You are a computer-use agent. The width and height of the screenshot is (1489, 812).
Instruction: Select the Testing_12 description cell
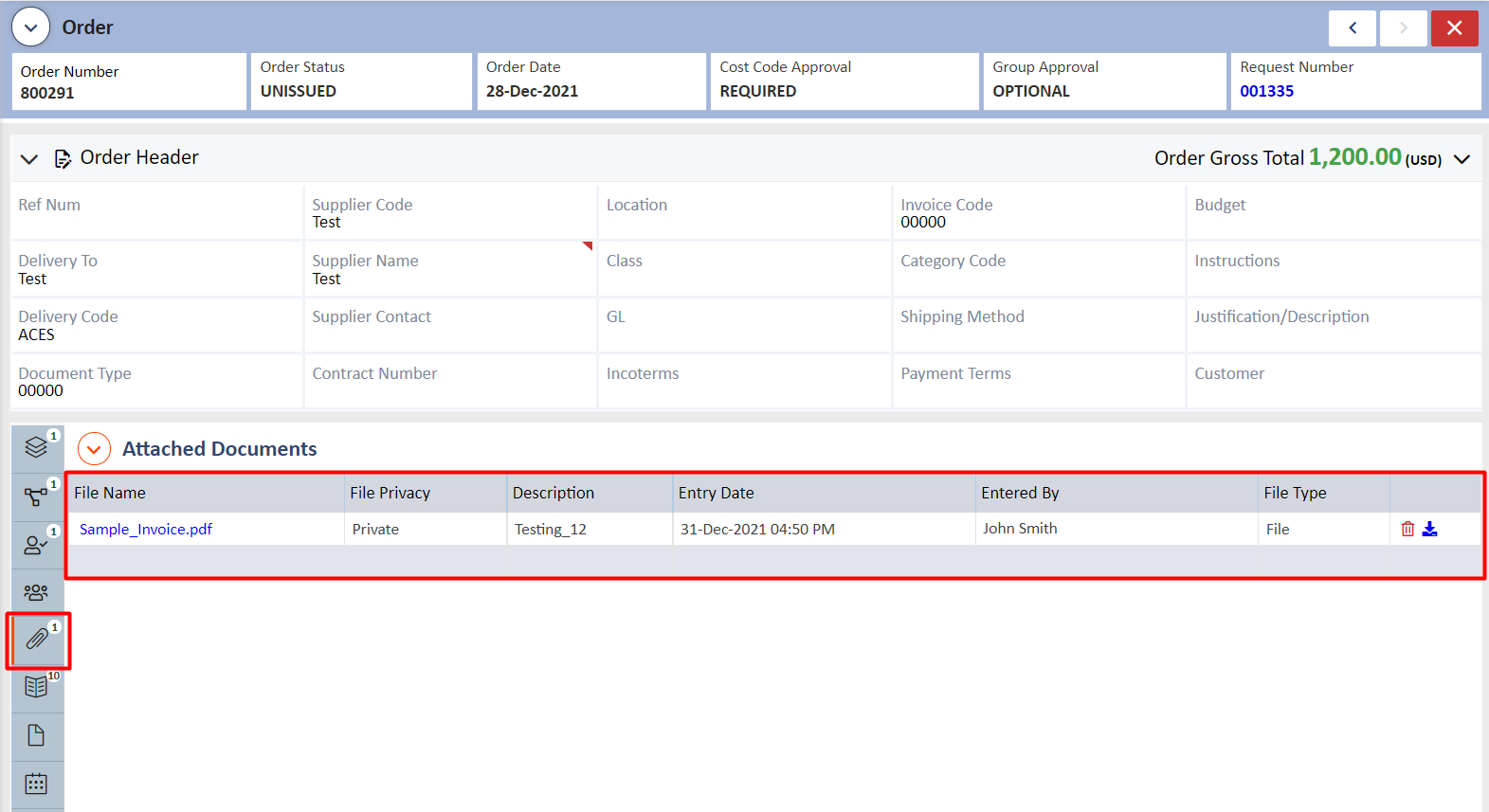pyautogui.click(x=590, y=529)
